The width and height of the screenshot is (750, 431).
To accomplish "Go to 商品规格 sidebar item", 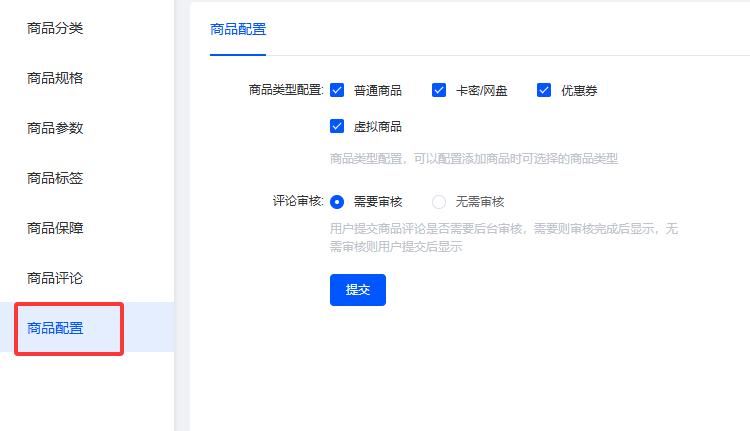I will [x=55, y=78].
